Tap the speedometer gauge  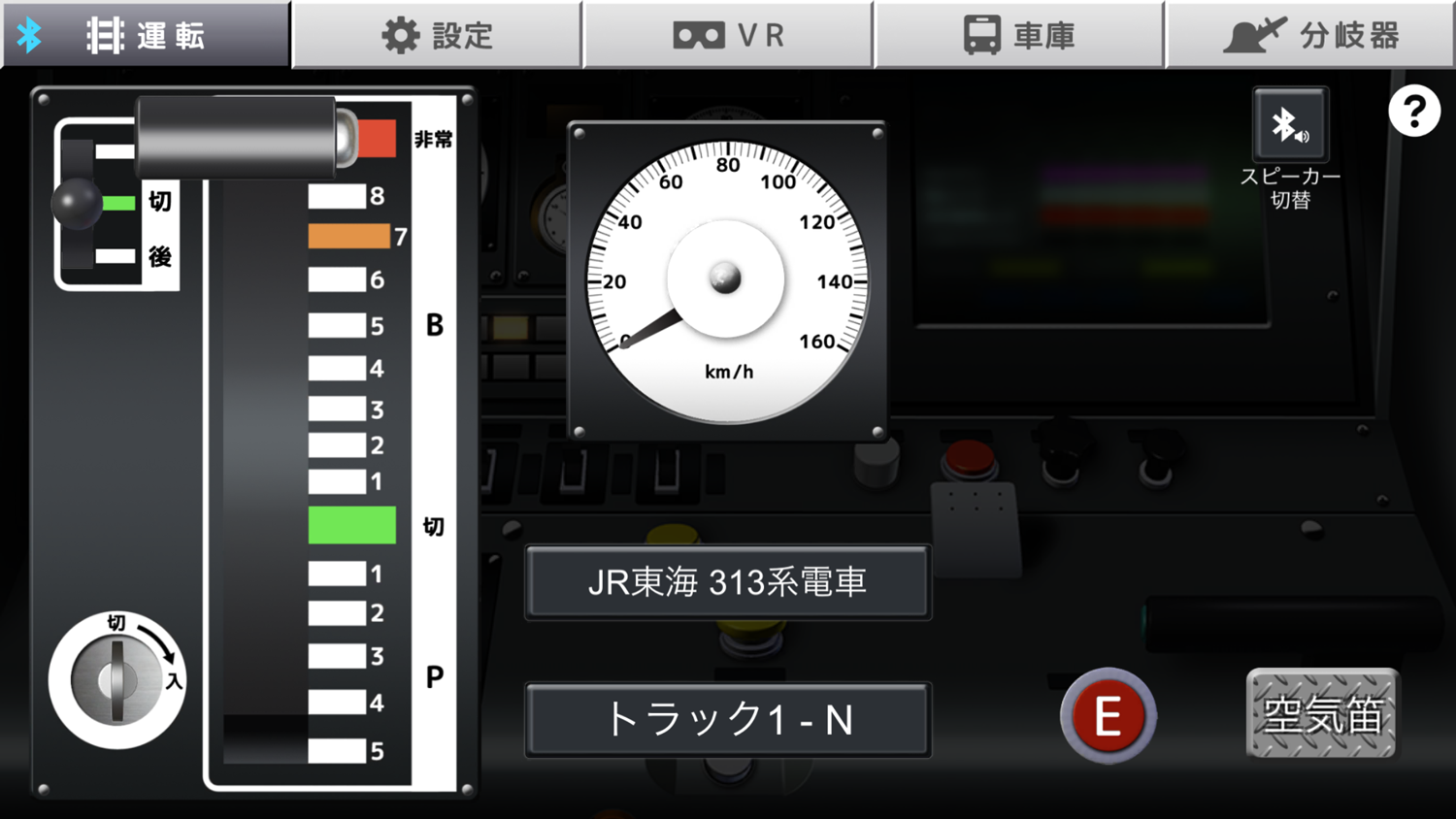point(727,280)
